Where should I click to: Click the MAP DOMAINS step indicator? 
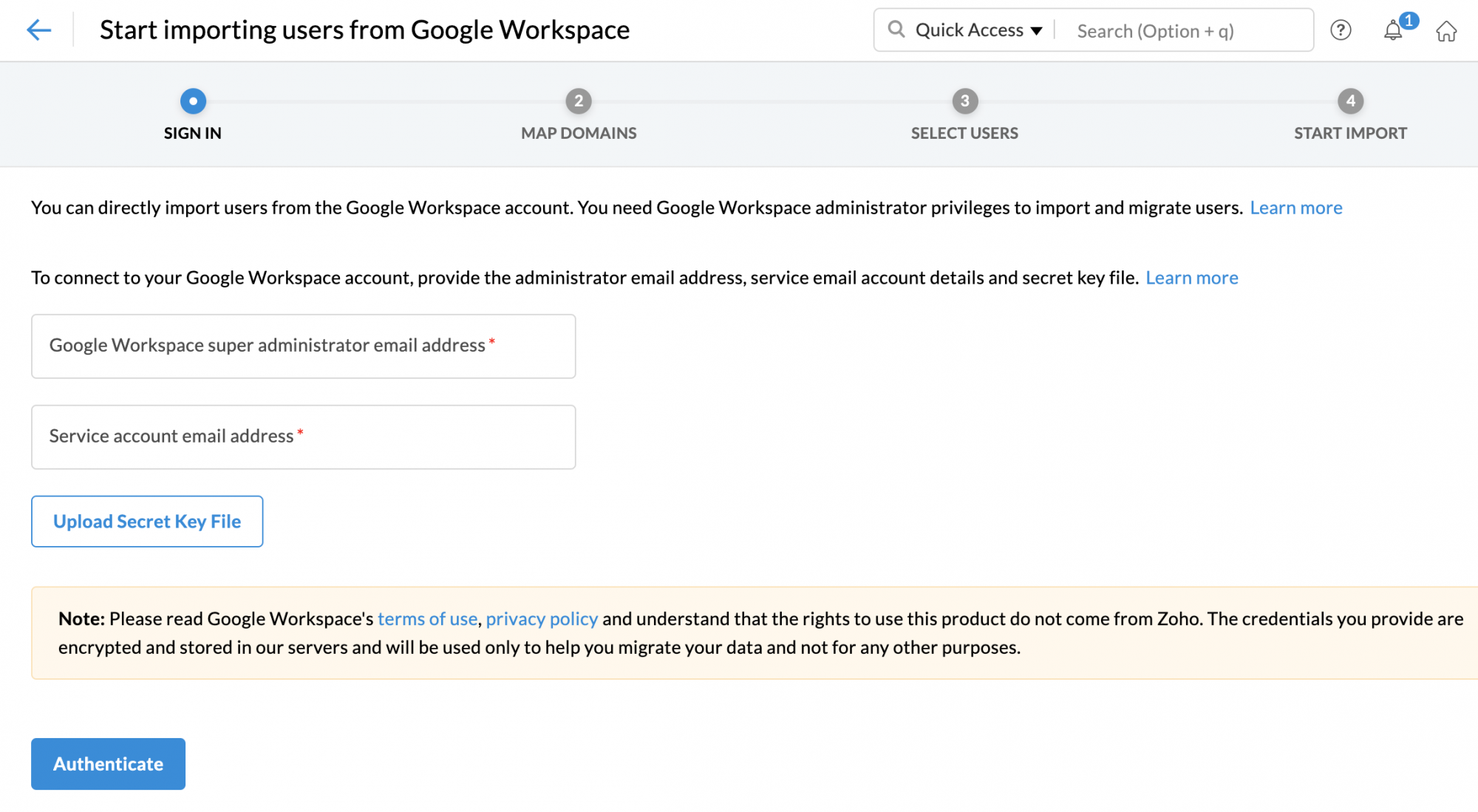578,100
